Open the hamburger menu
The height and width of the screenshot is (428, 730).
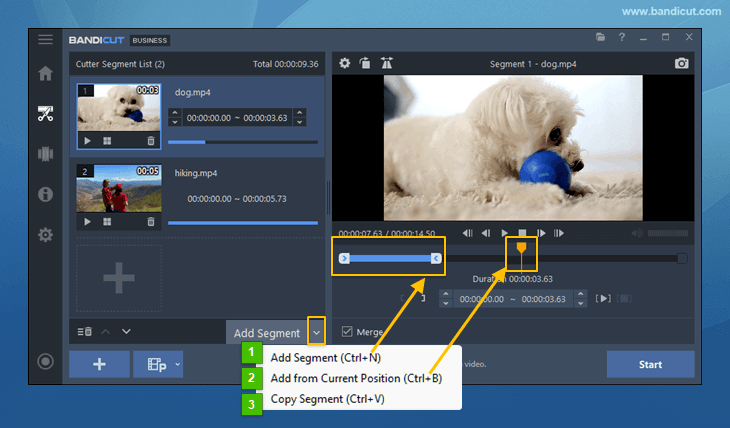pyautogui.click(x=46, y=39)
